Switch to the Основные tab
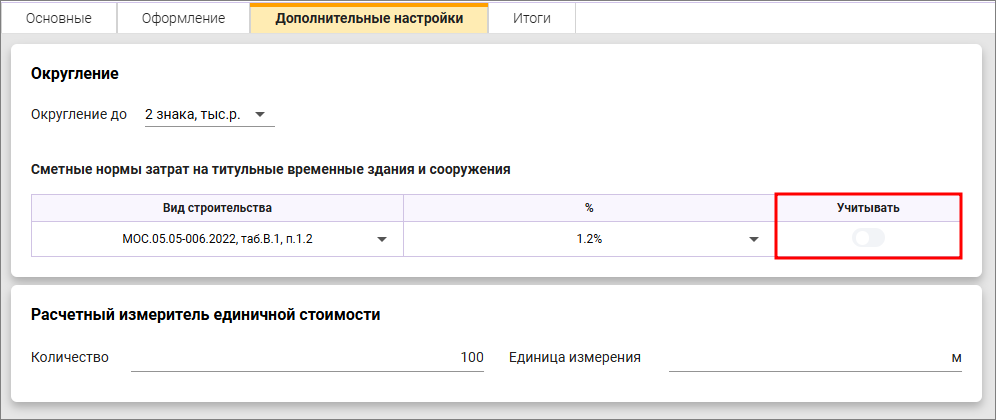Image resolution: width=996 pixels, height=420 pixels. click(58, 18)
